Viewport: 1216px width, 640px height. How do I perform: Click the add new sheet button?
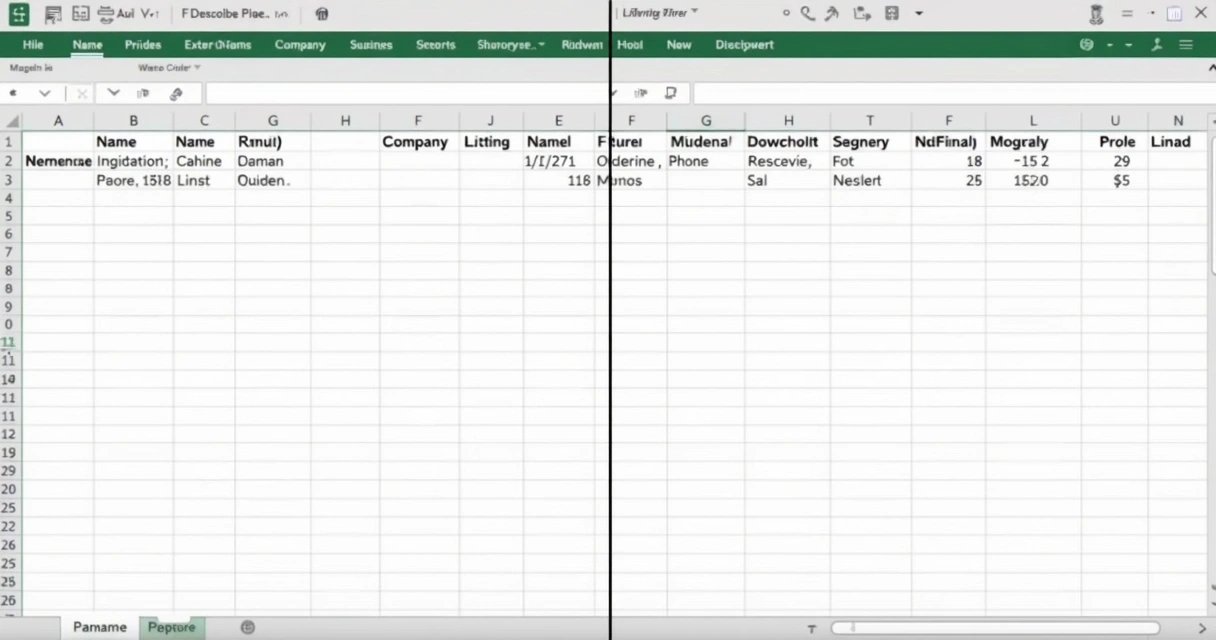point(247,627)
